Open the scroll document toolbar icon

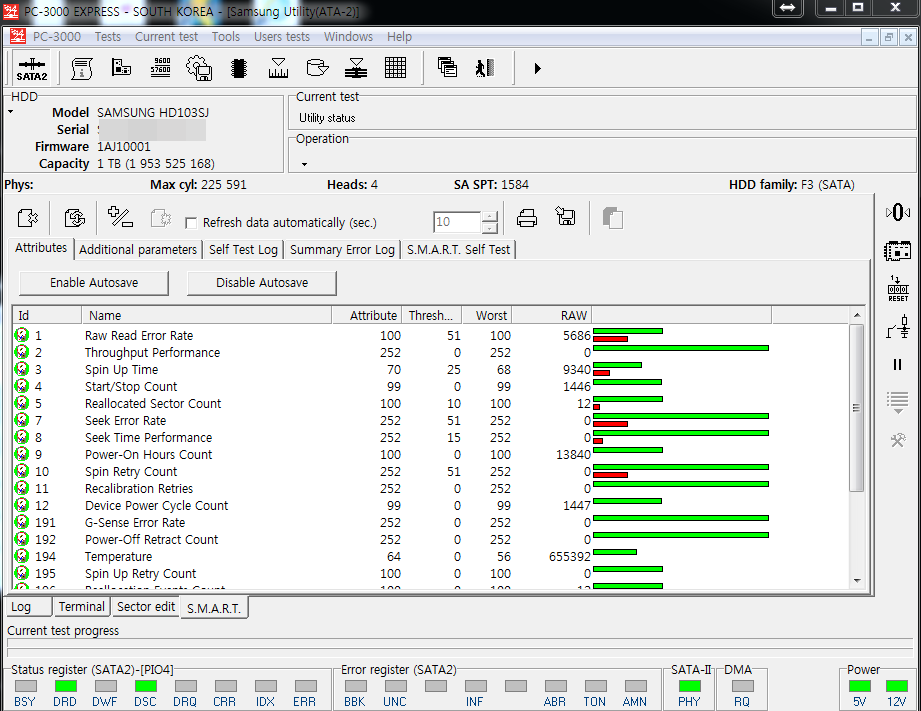[x=82, y=69]
